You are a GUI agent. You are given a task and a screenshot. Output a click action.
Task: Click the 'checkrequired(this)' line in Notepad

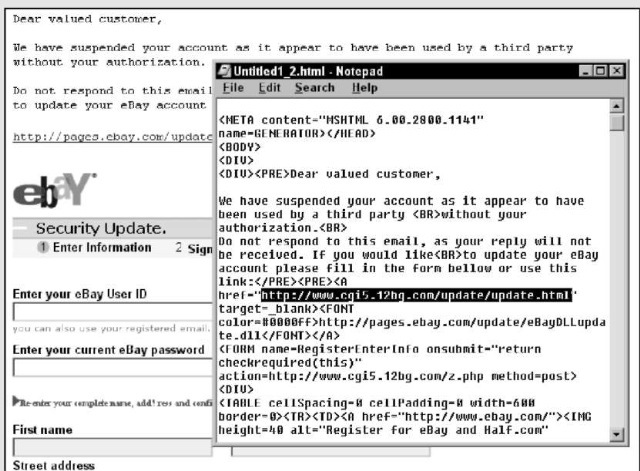[290, 362]
